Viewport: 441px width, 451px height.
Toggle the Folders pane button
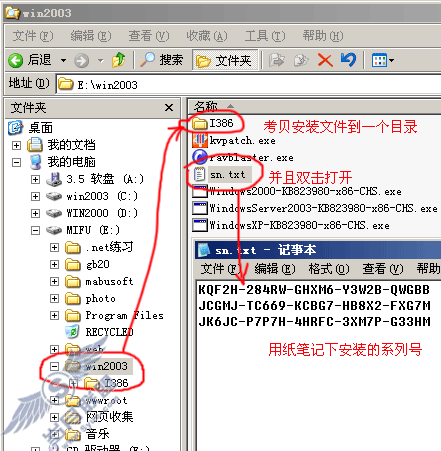(225, 60)
